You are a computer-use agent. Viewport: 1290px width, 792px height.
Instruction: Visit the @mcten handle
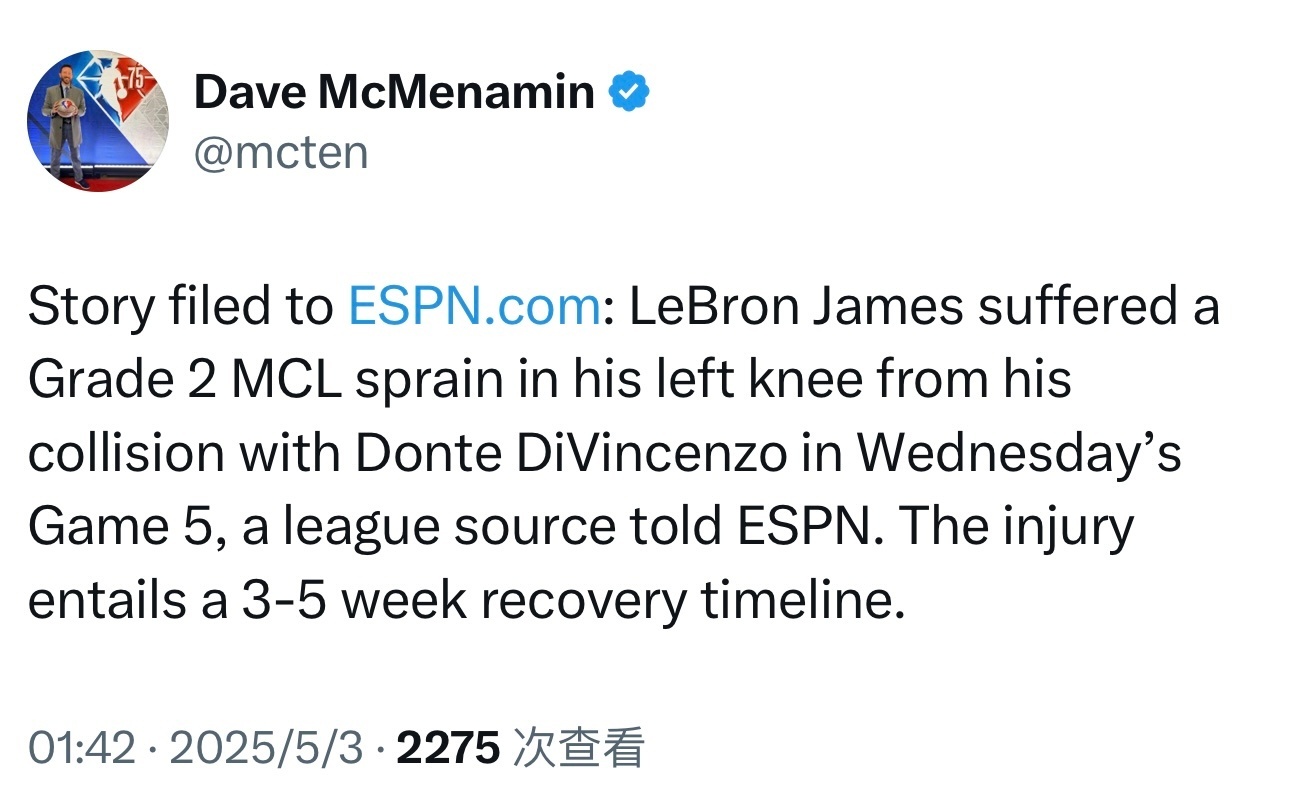pyautogui.click(x=281, y=153)
